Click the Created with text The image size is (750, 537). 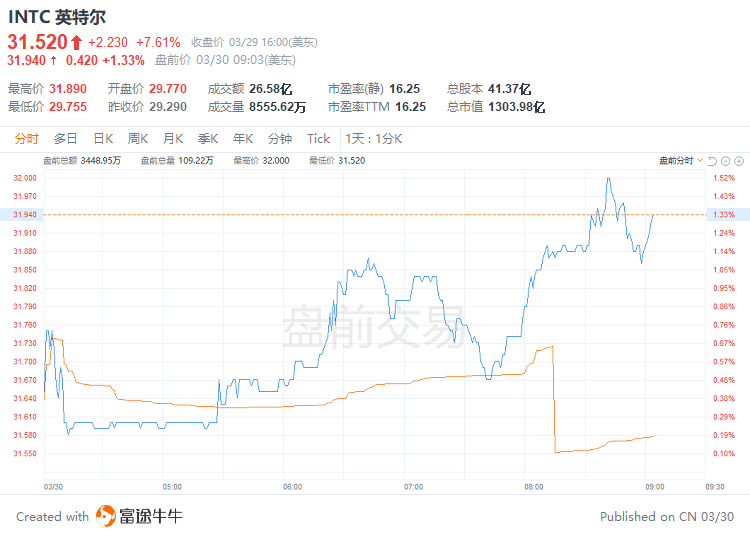[53, 517]
